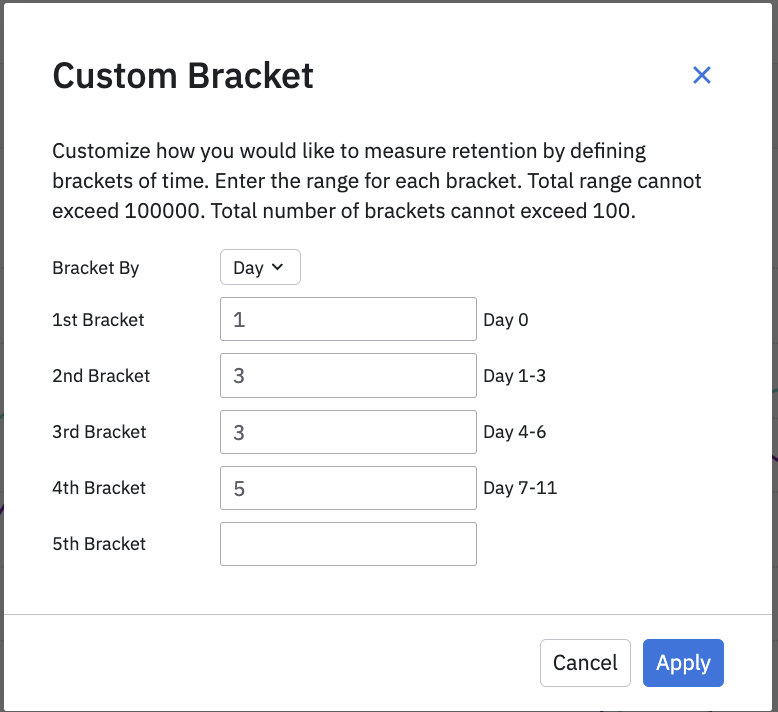Click the "2nd Bracket" label text
Screen dimensions: 778x712
pyautogui.click(x=101, y=376)
